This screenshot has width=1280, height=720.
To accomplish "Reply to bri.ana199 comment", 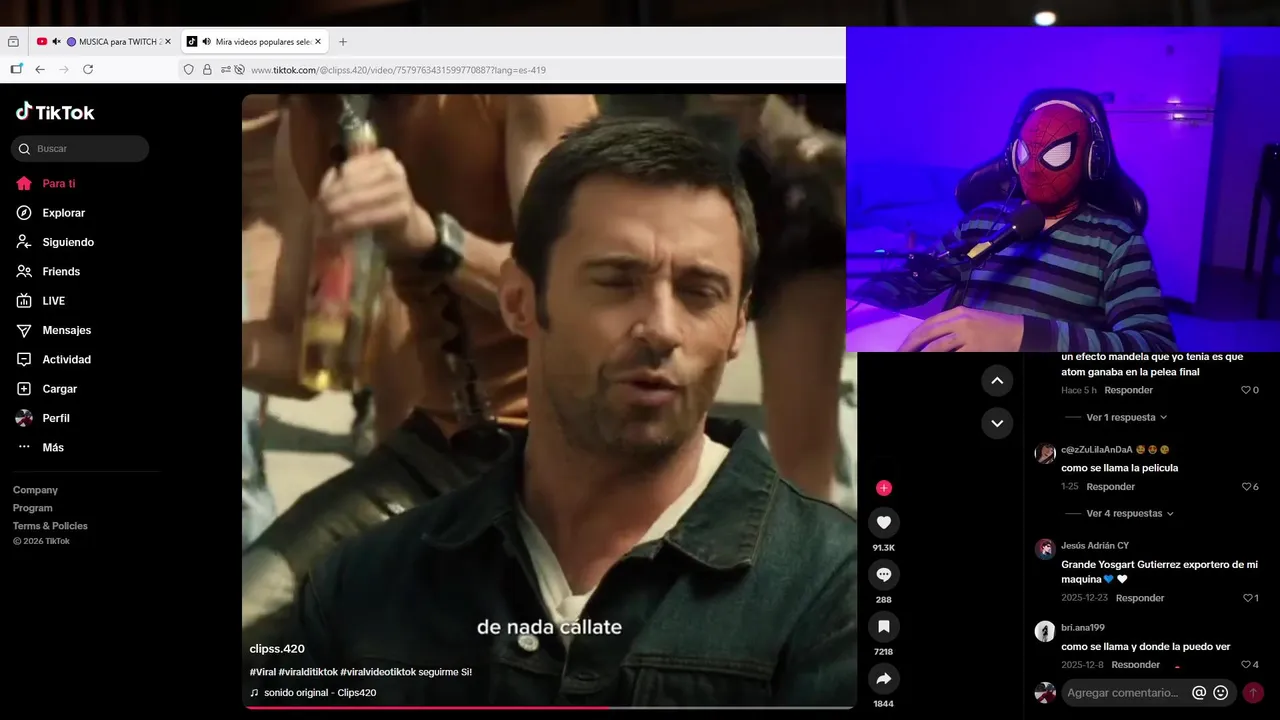I will [x=1136, y=665].
